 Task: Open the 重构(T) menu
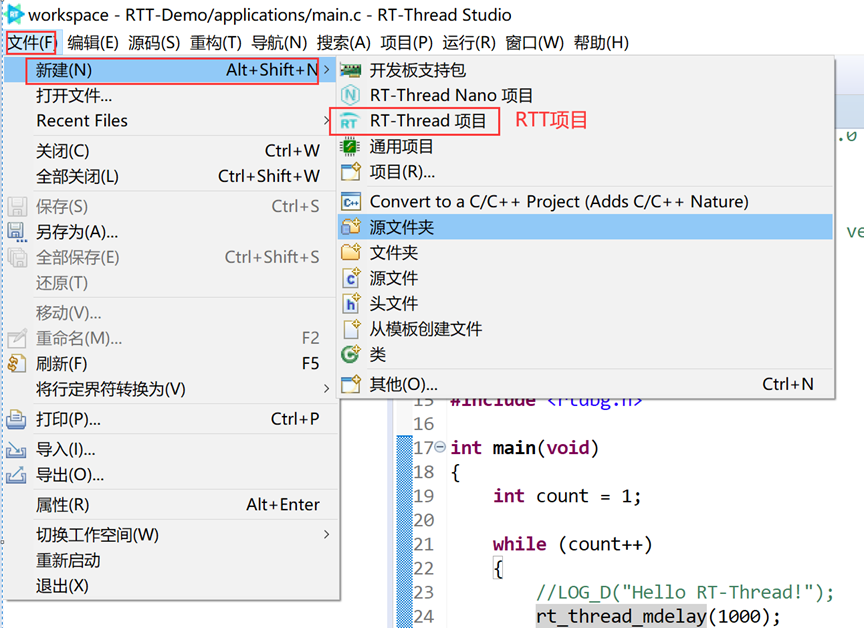[215, 42]
